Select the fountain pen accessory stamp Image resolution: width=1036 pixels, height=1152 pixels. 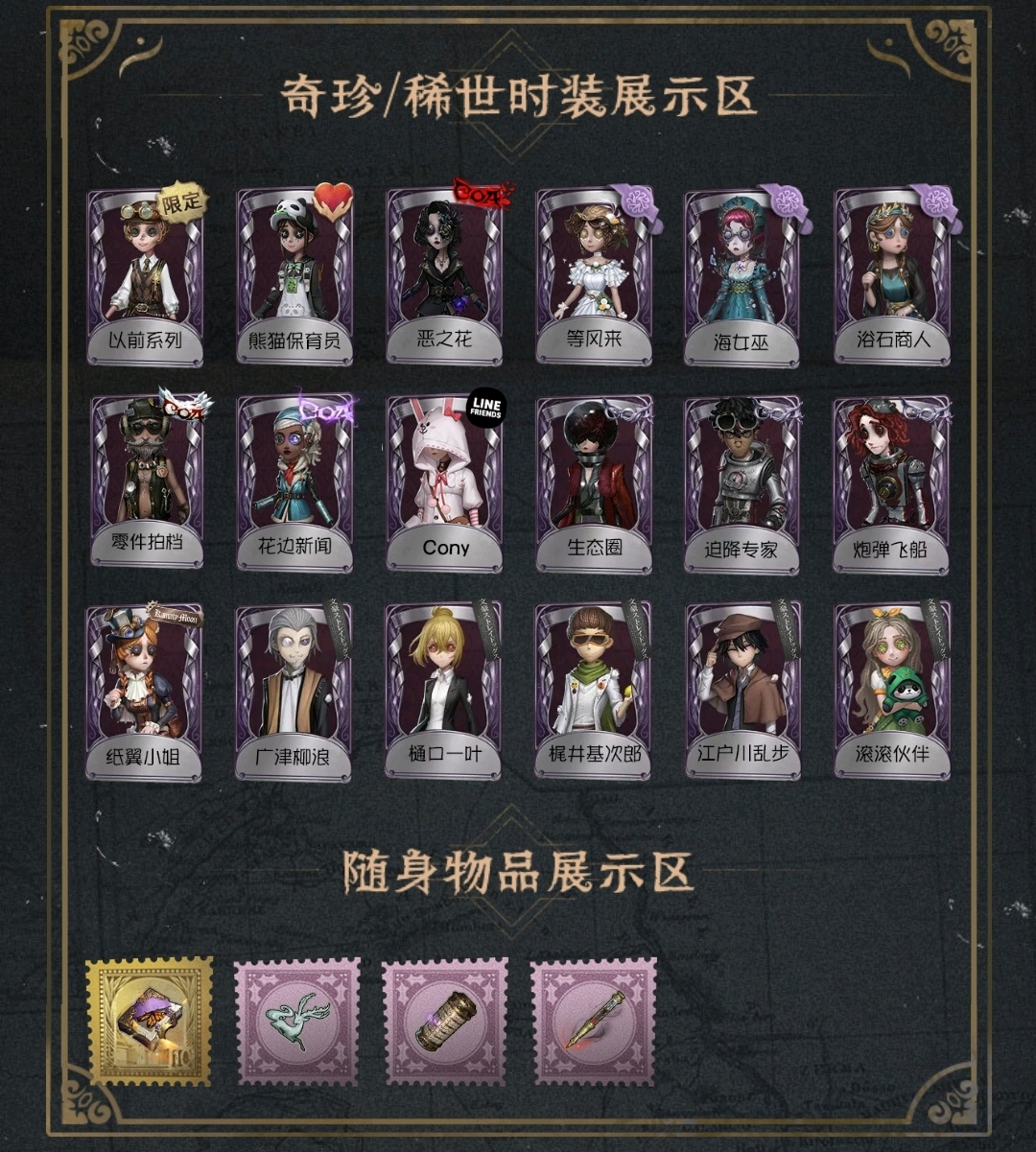click(x=594, y=1022)
